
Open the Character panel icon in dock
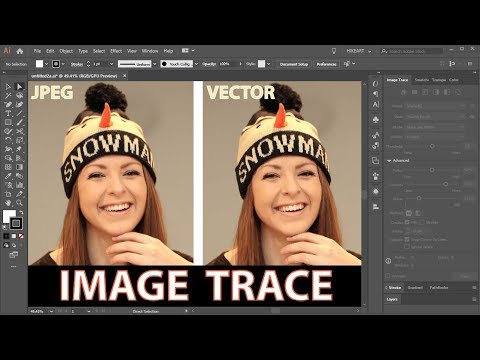pos(376,104)
